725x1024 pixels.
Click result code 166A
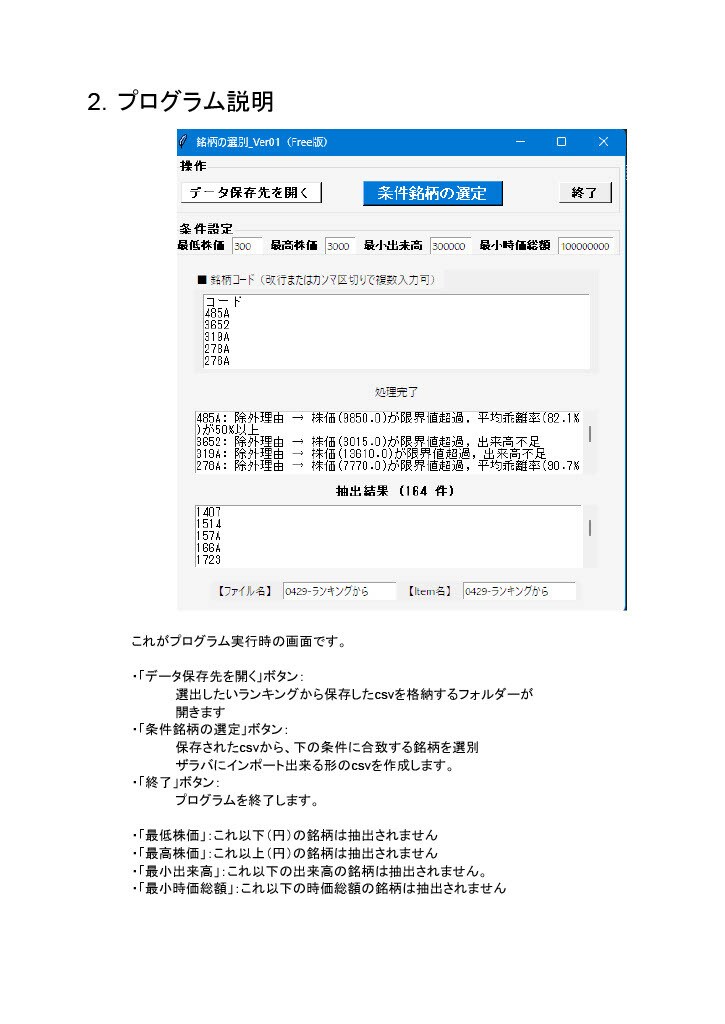coord(209,548)
